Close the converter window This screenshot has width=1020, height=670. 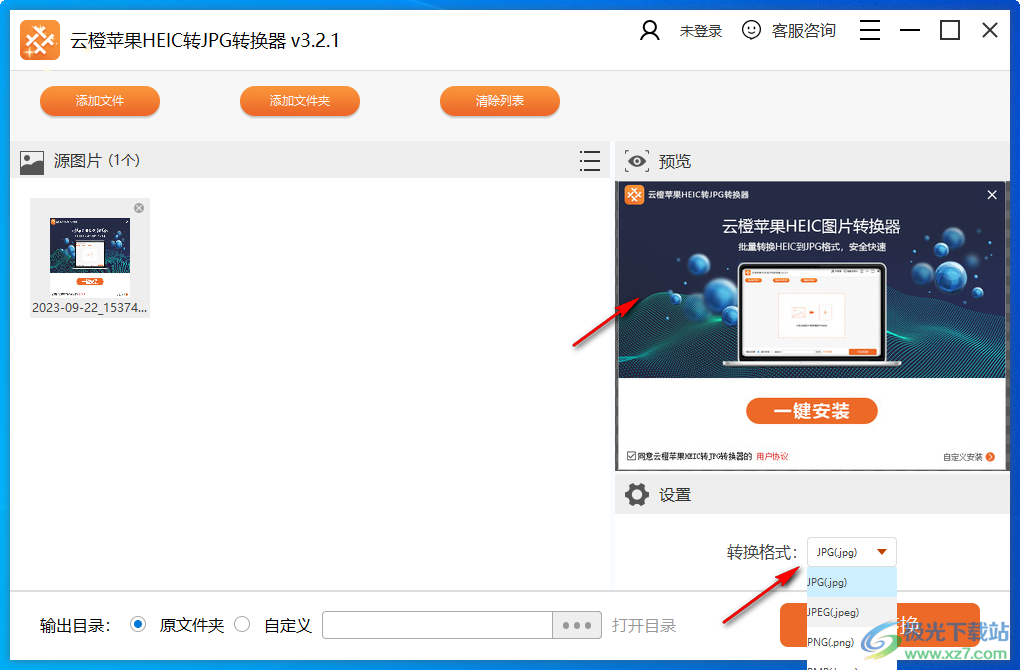pyautogui.click(x=989, y=30)
